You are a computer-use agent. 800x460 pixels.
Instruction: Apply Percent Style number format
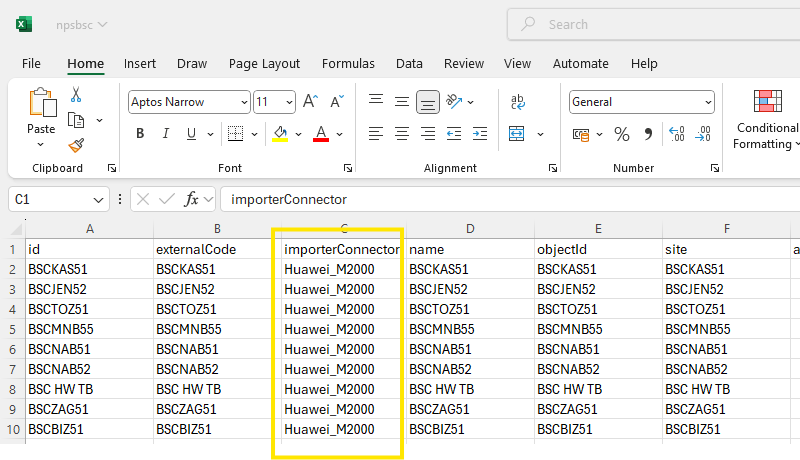pos(621,134)
